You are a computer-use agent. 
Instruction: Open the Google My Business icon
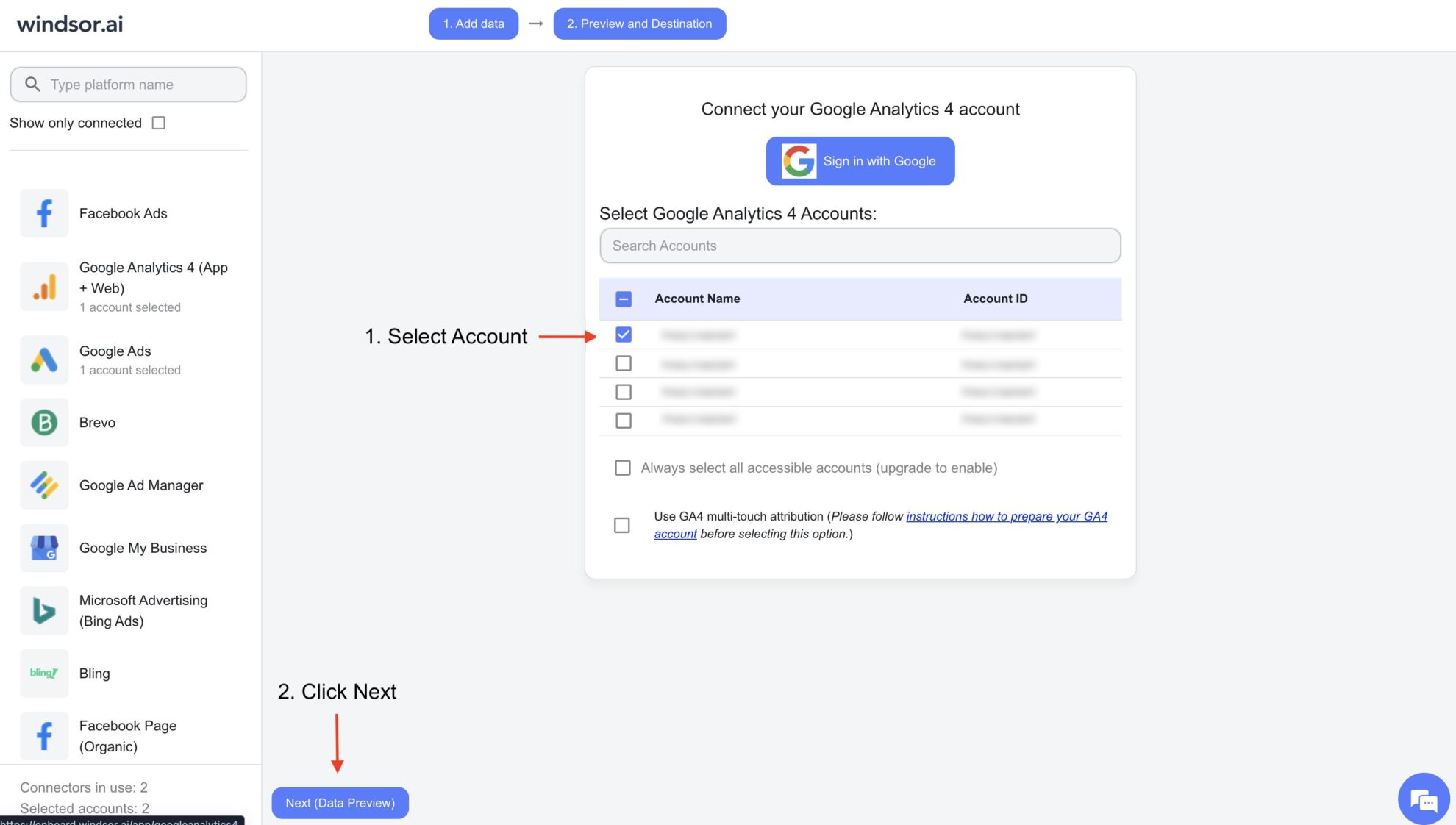[x=44, y=548]
